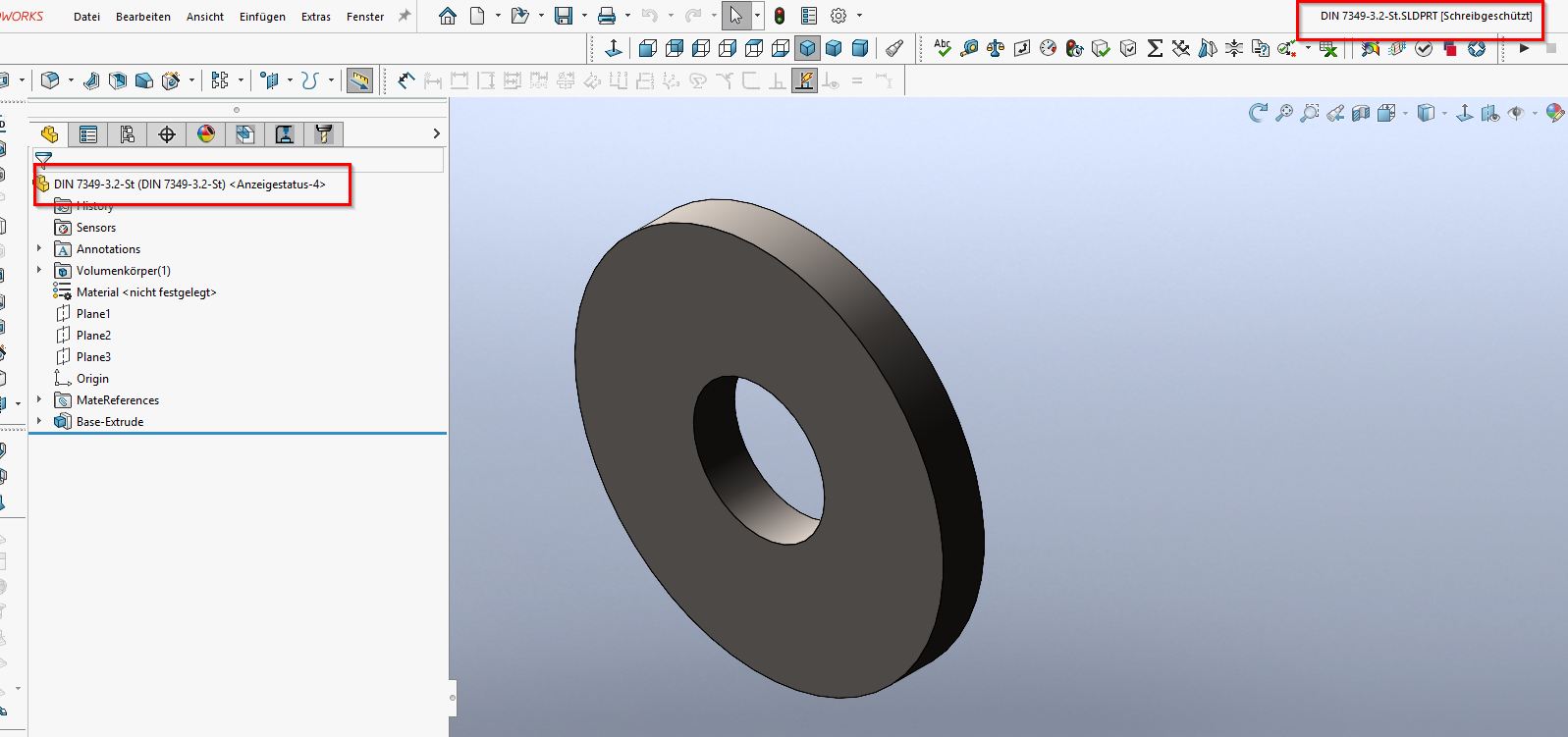The height and width of the screenshot is (737, 1568).
Task: Click the Mass Properties balance scale icon
Action: tap(996, 48)
